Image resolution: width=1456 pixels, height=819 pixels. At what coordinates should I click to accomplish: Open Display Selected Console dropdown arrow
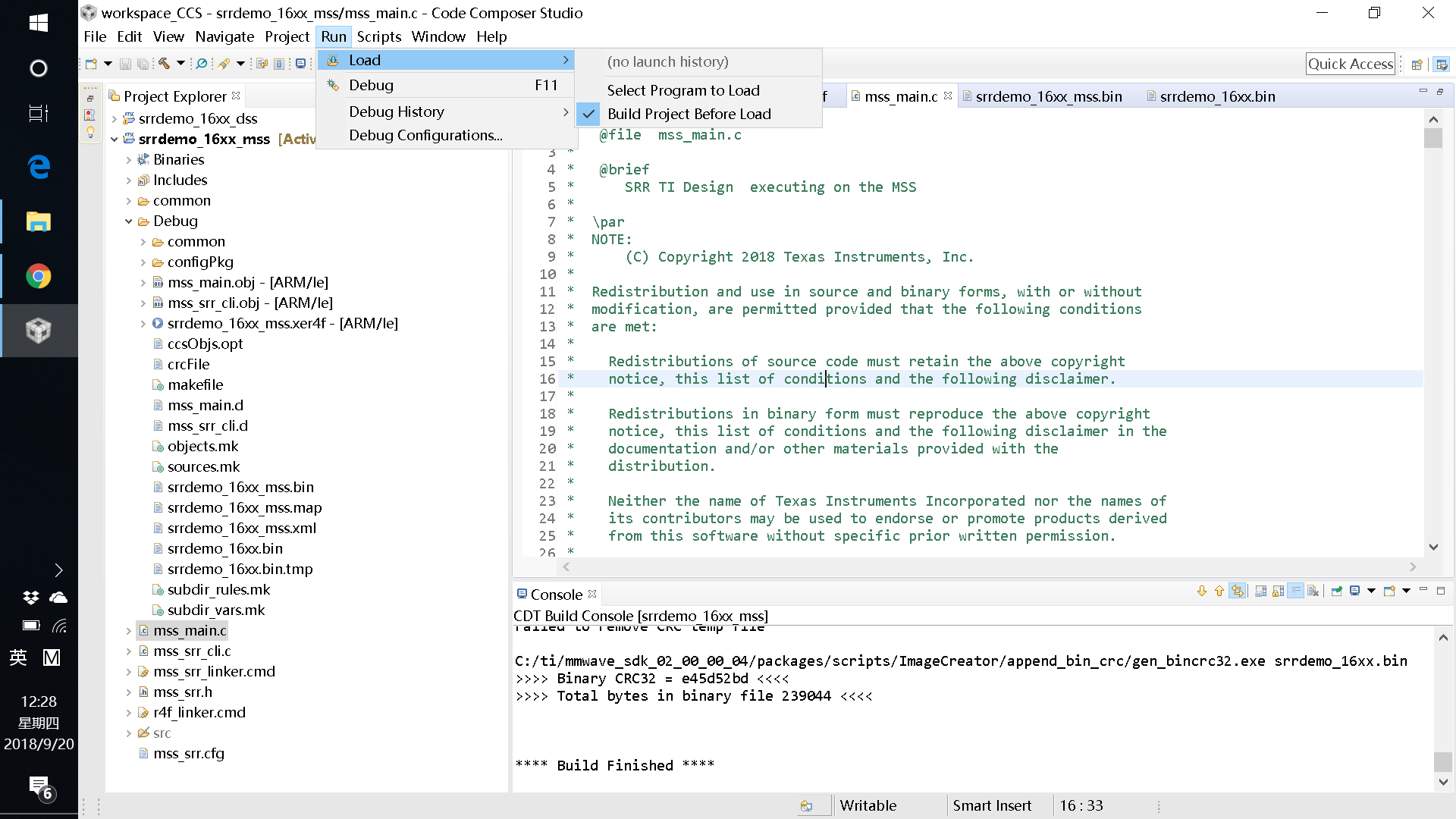pyautogui.click(x=1371, y=591)
